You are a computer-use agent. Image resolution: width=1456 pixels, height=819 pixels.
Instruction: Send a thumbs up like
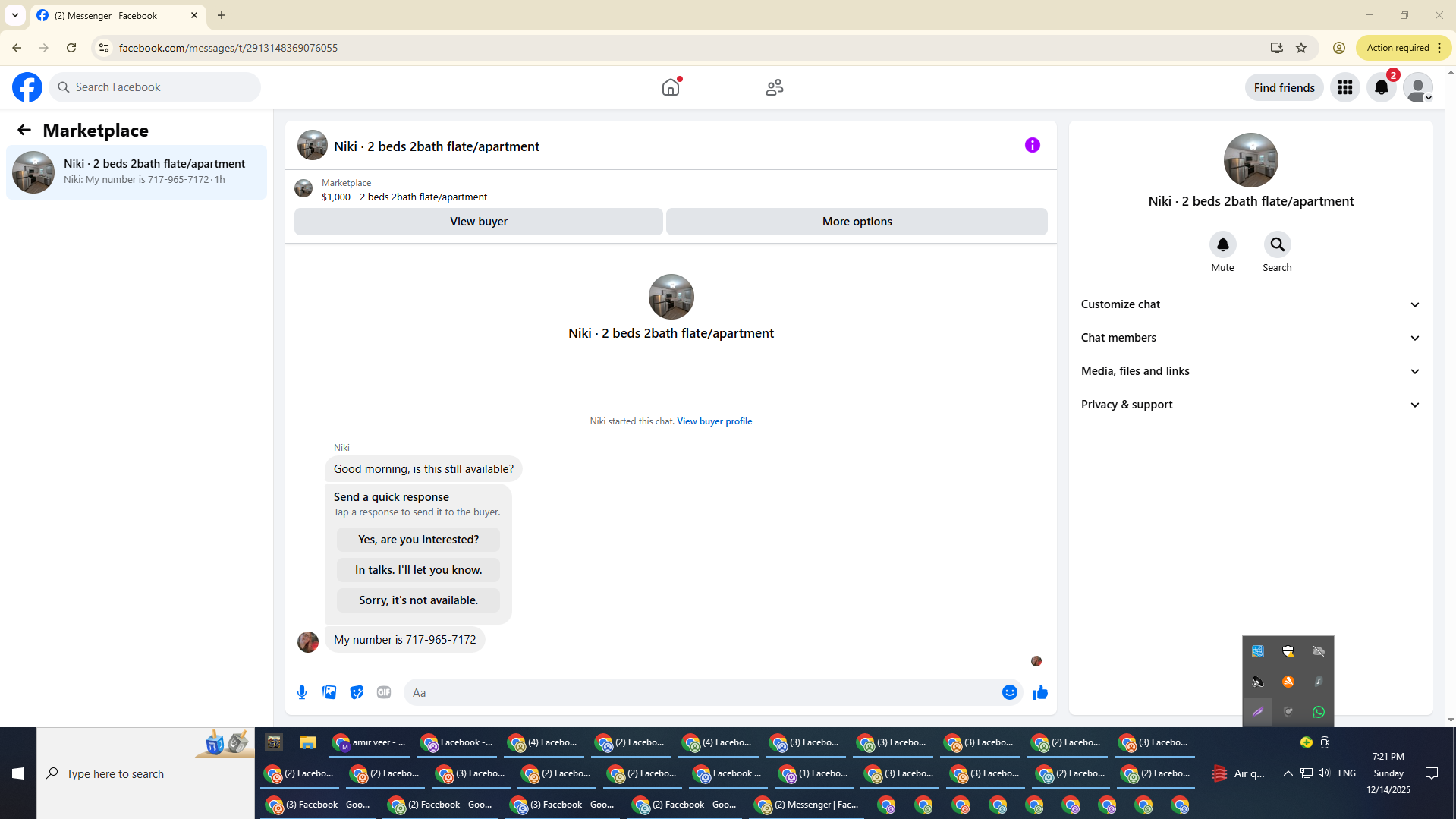pyautogui.click(x=1039, y=692)
